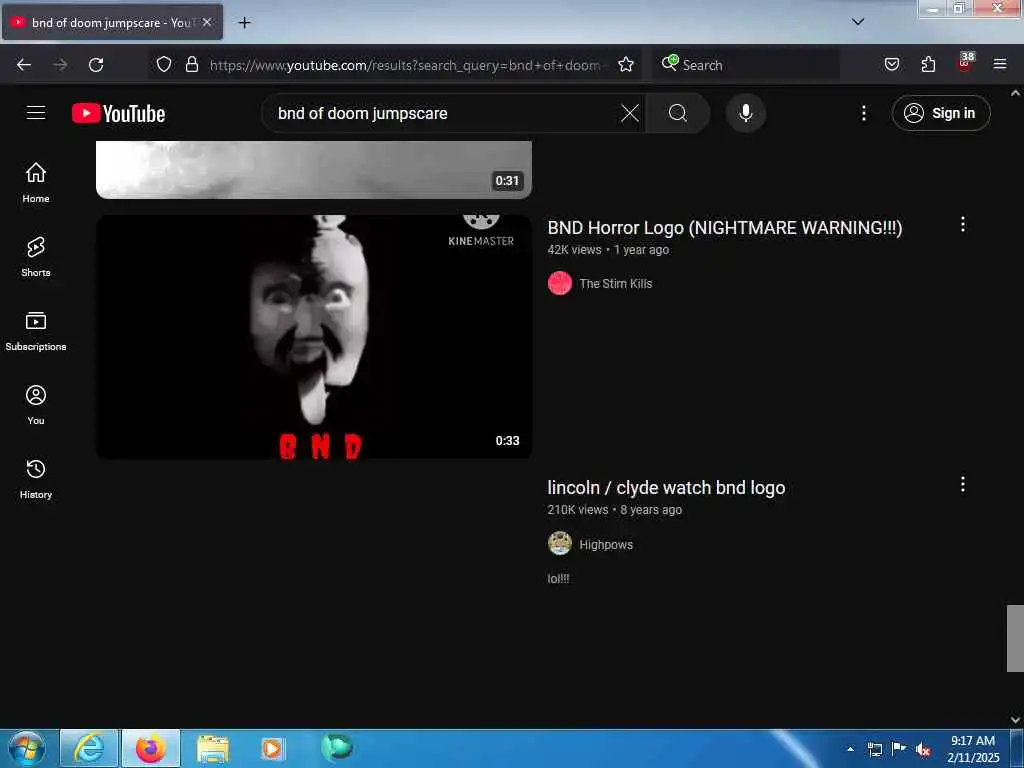1024x768 pixels.
Task: Click the scrollbar down arrow
Action: coord(1015,720)
